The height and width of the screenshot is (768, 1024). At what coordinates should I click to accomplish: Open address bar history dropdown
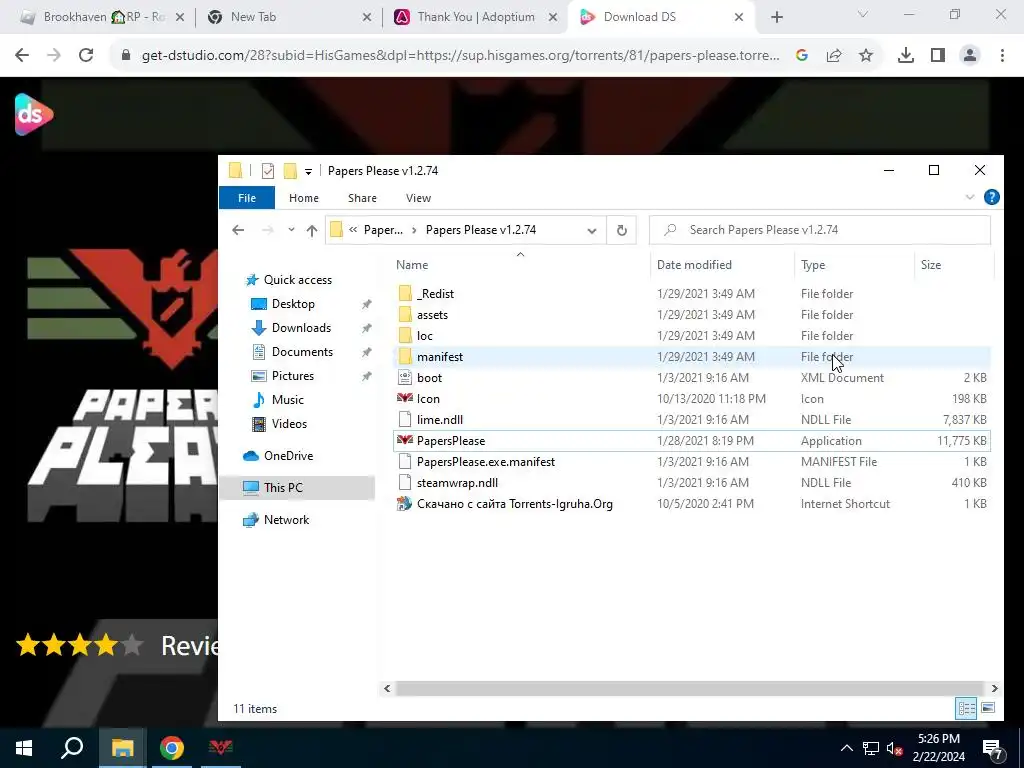click(592, 230)
